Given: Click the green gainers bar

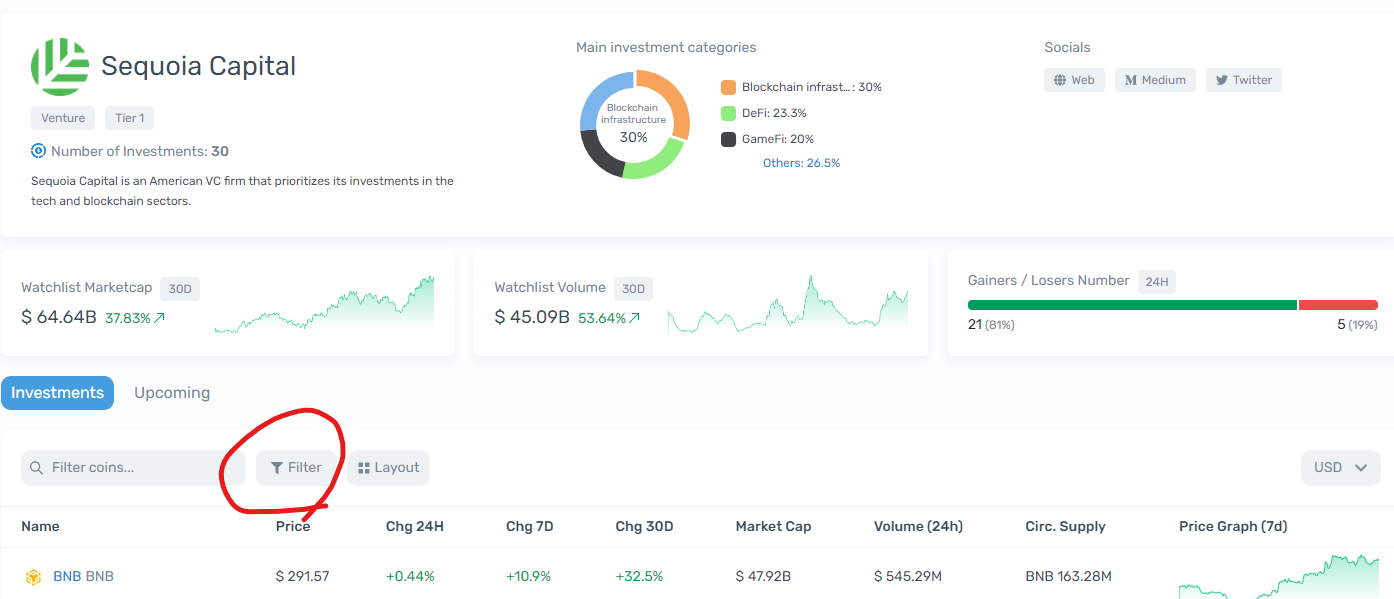Looking at the screenshot, I should (x=1132, y=305).
